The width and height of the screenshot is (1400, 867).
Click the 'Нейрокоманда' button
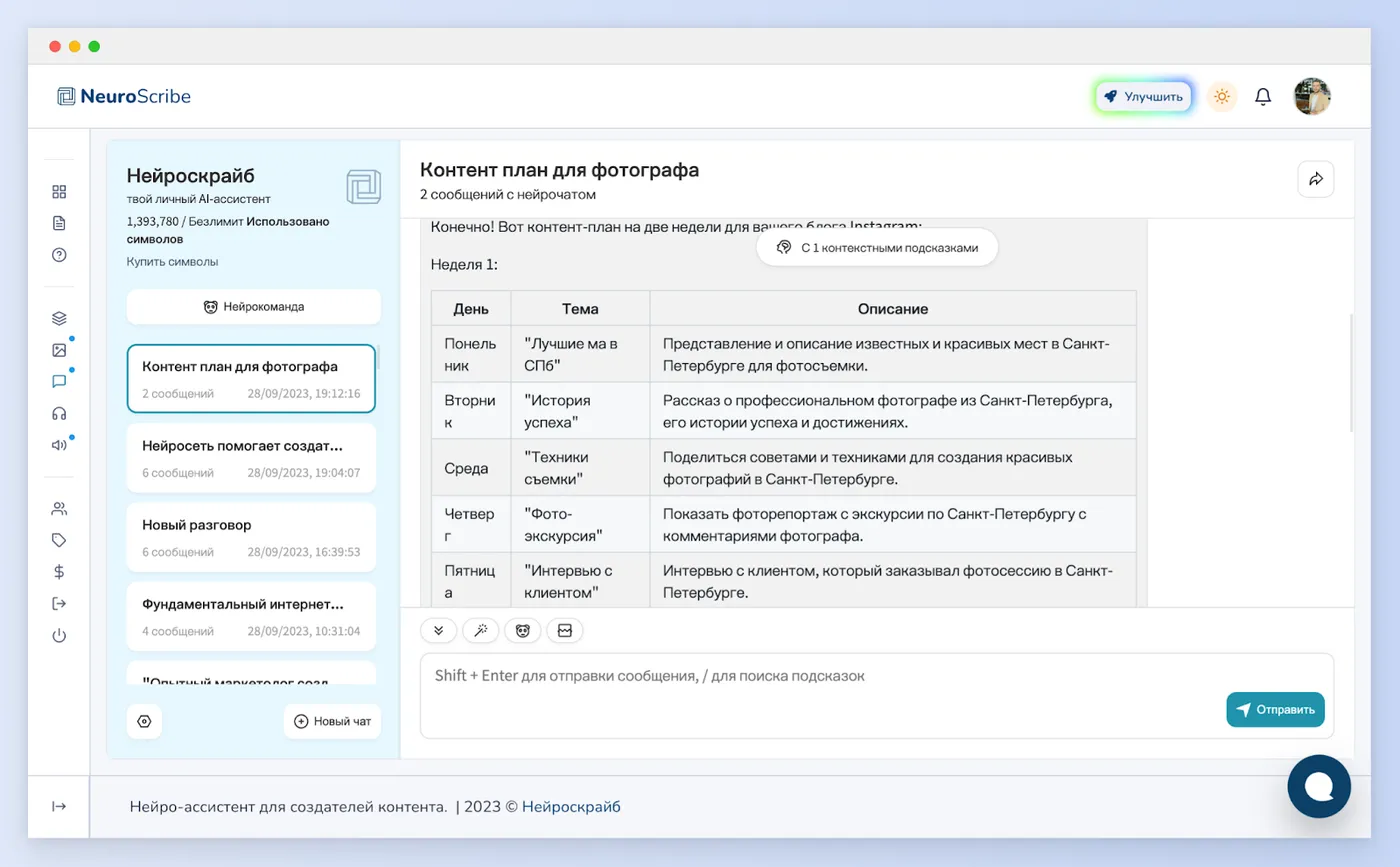(x=254, y=307)
